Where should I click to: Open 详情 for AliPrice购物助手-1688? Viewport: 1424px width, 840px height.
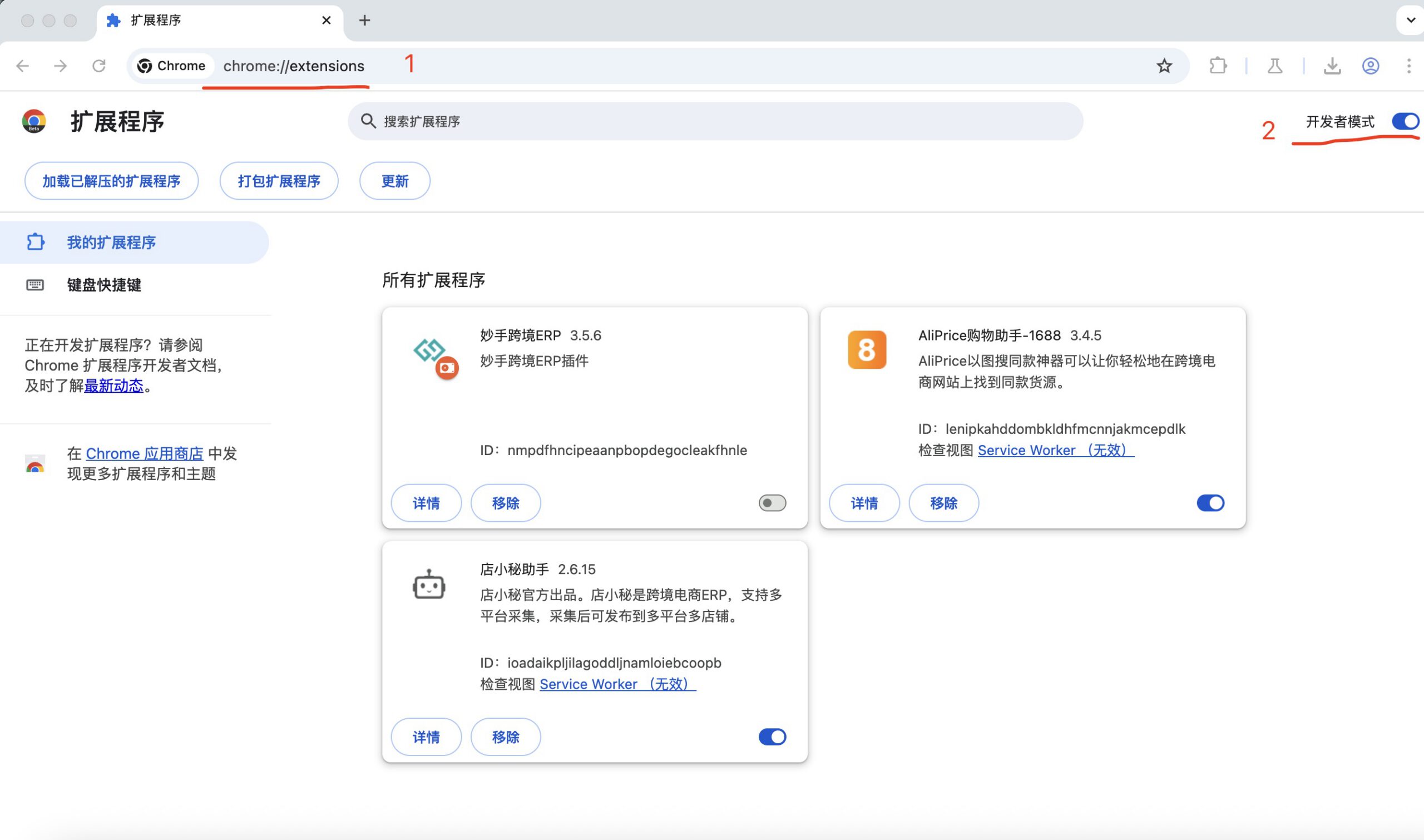(864, 503)
